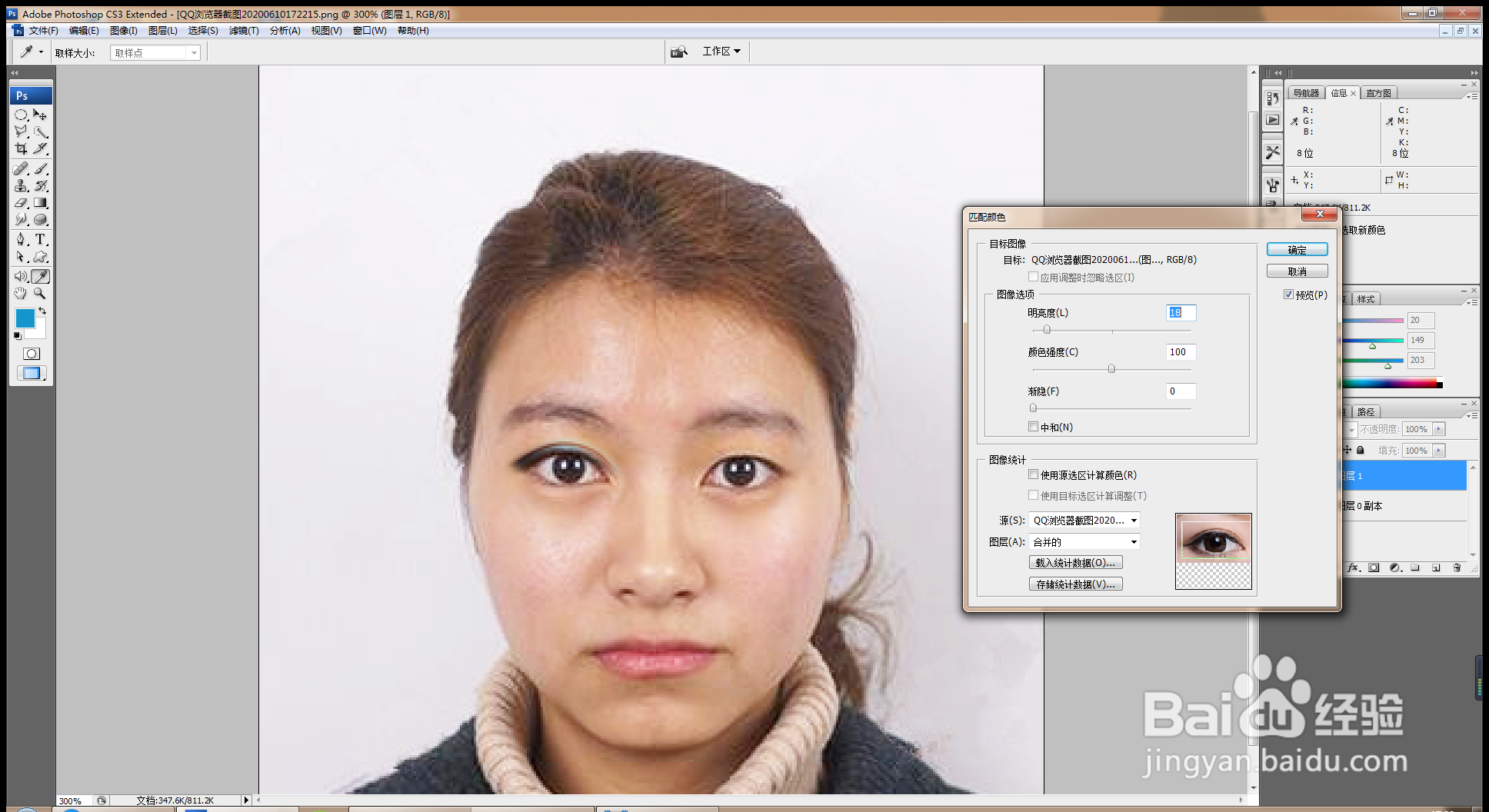The image size is (1489, 812).
Task: Change the screen mode button
Action: click(x=32, y=373)
